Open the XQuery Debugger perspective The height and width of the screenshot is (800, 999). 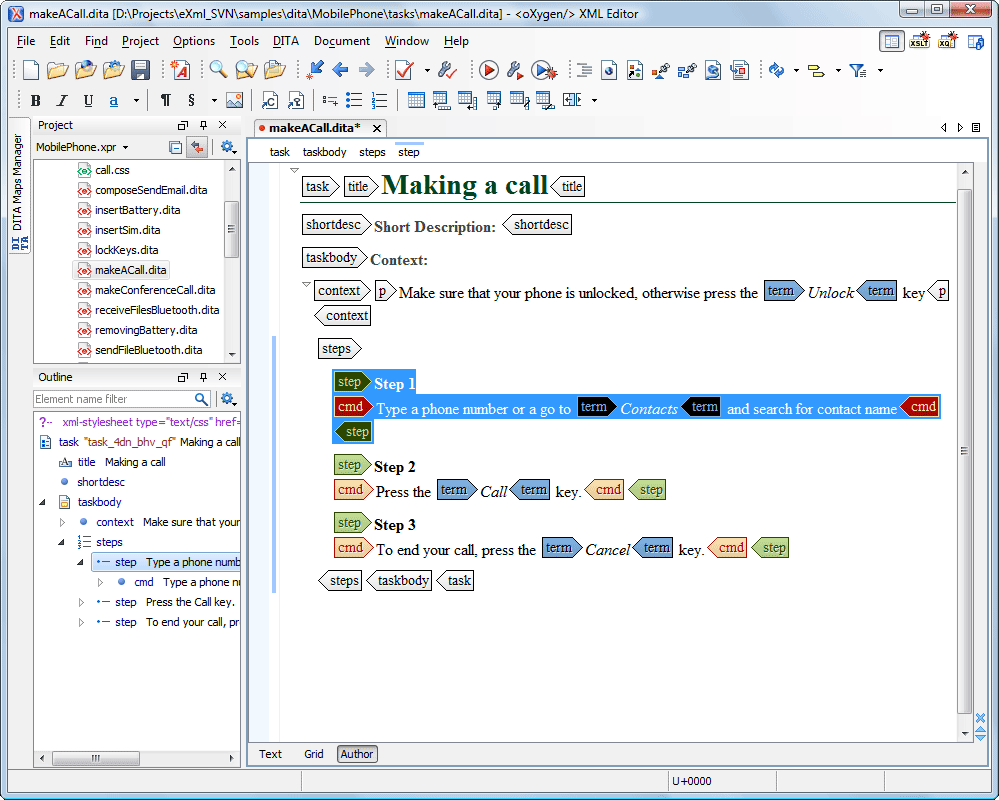pos(947,42)
